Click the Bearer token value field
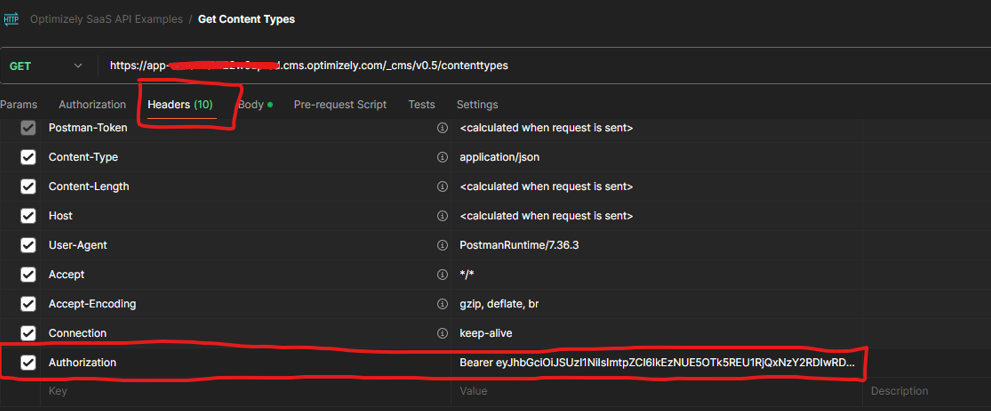The height and width of the screenshot is (411, 991). (656, 363)
